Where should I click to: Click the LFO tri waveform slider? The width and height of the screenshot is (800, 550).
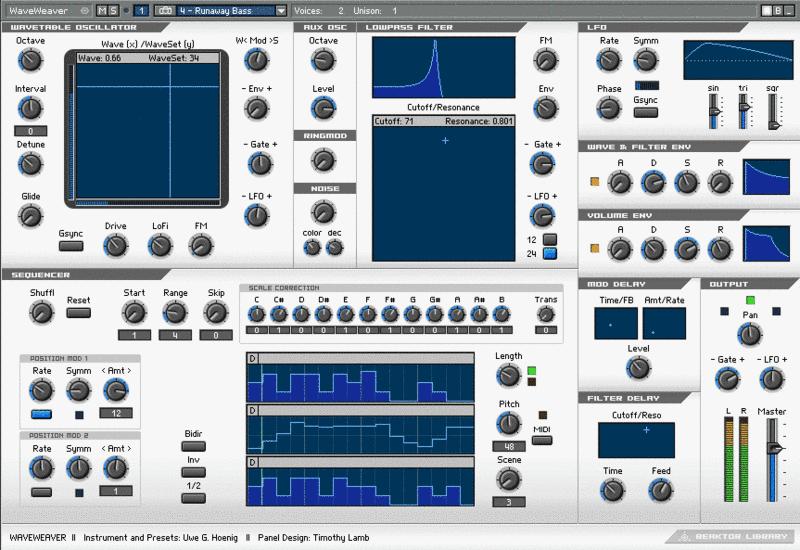(744, 111)
